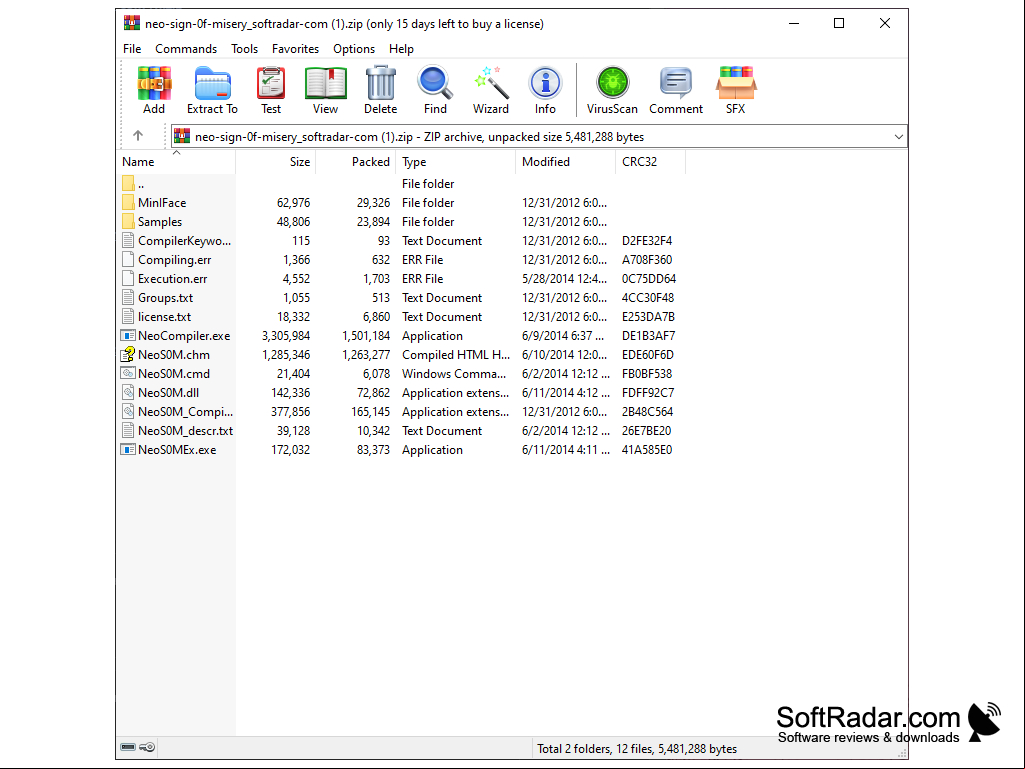Click the Compiling.err file icon
The image size is (1025, 769).
128,260
